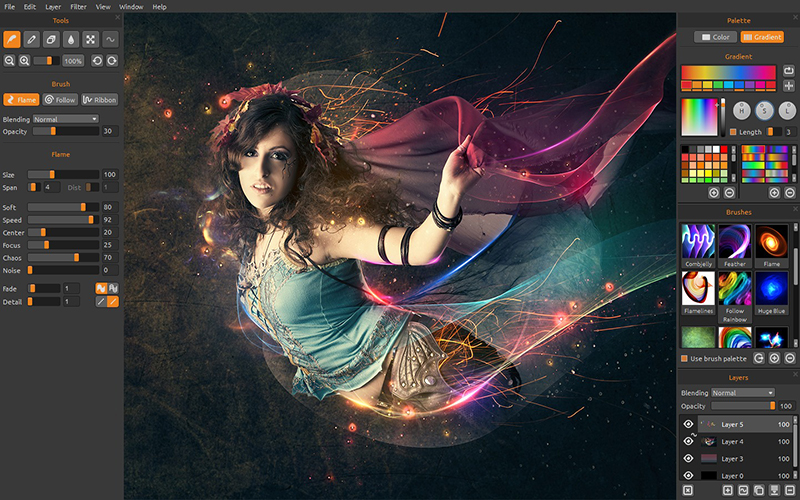Hide Layer 4 with eye icon

pos(688,441)
